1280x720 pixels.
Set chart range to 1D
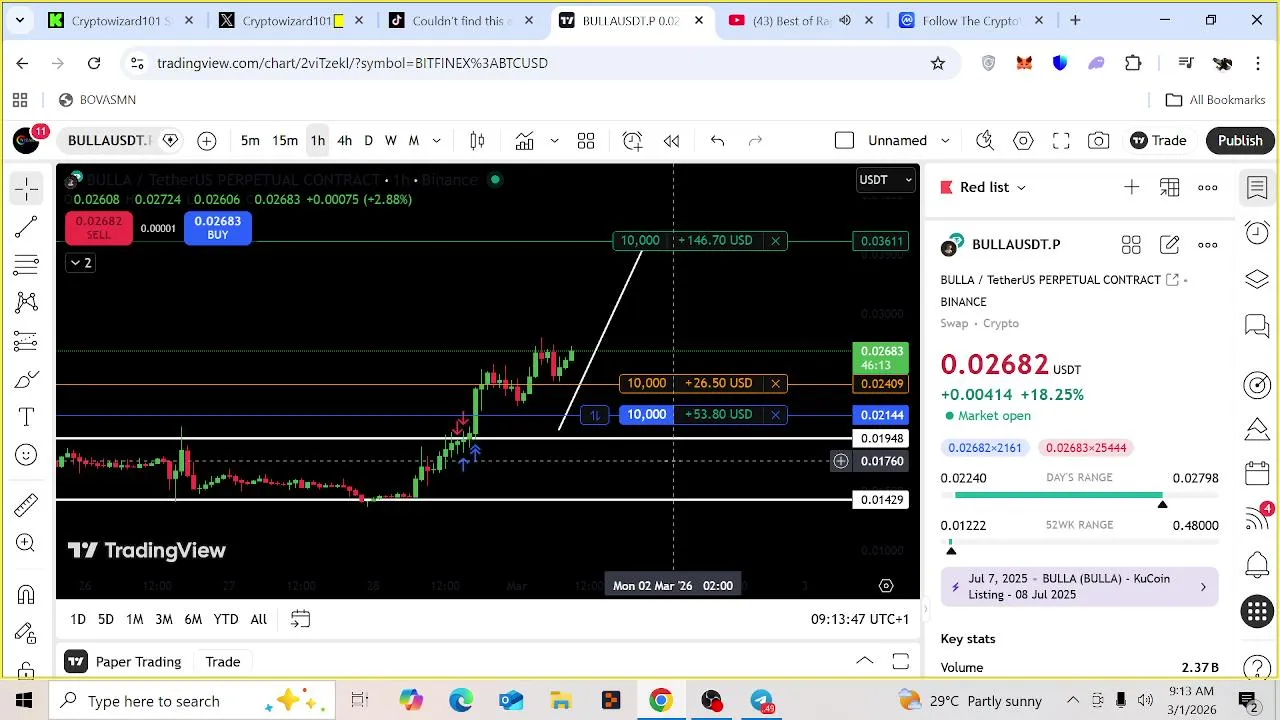pos(78,620)
